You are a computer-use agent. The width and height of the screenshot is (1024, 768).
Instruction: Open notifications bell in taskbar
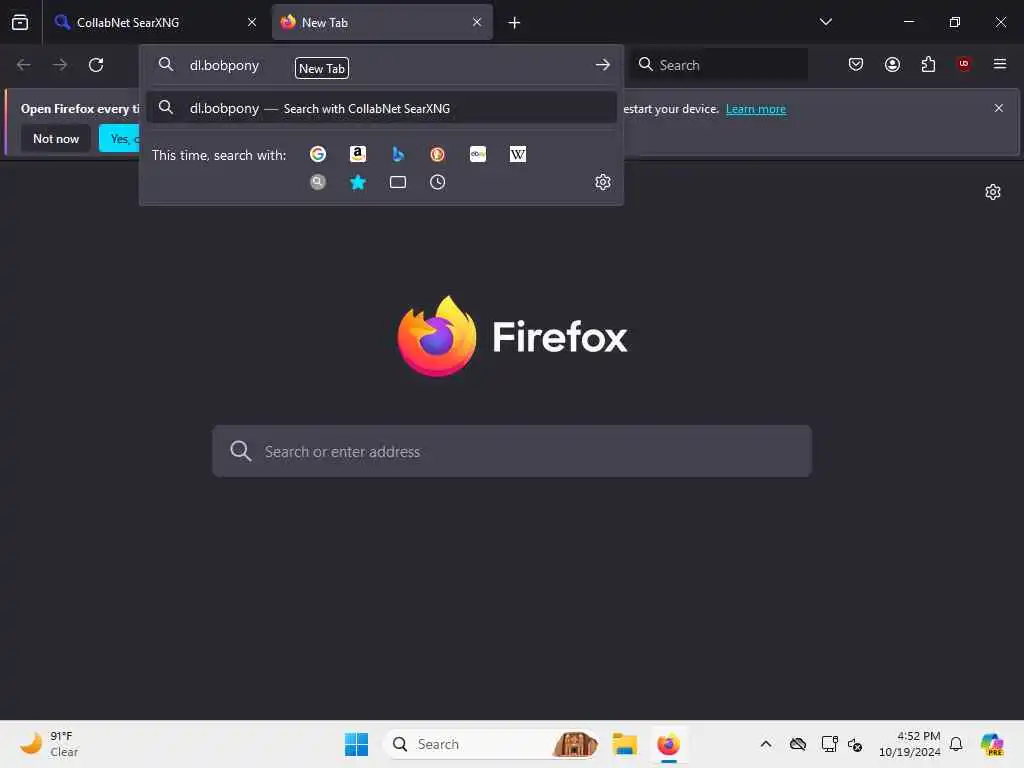(956, 744)
